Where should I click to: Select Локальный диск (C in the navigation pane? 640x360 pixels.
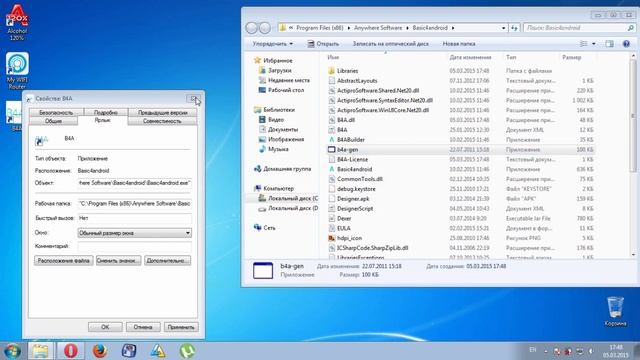point(293,198)
